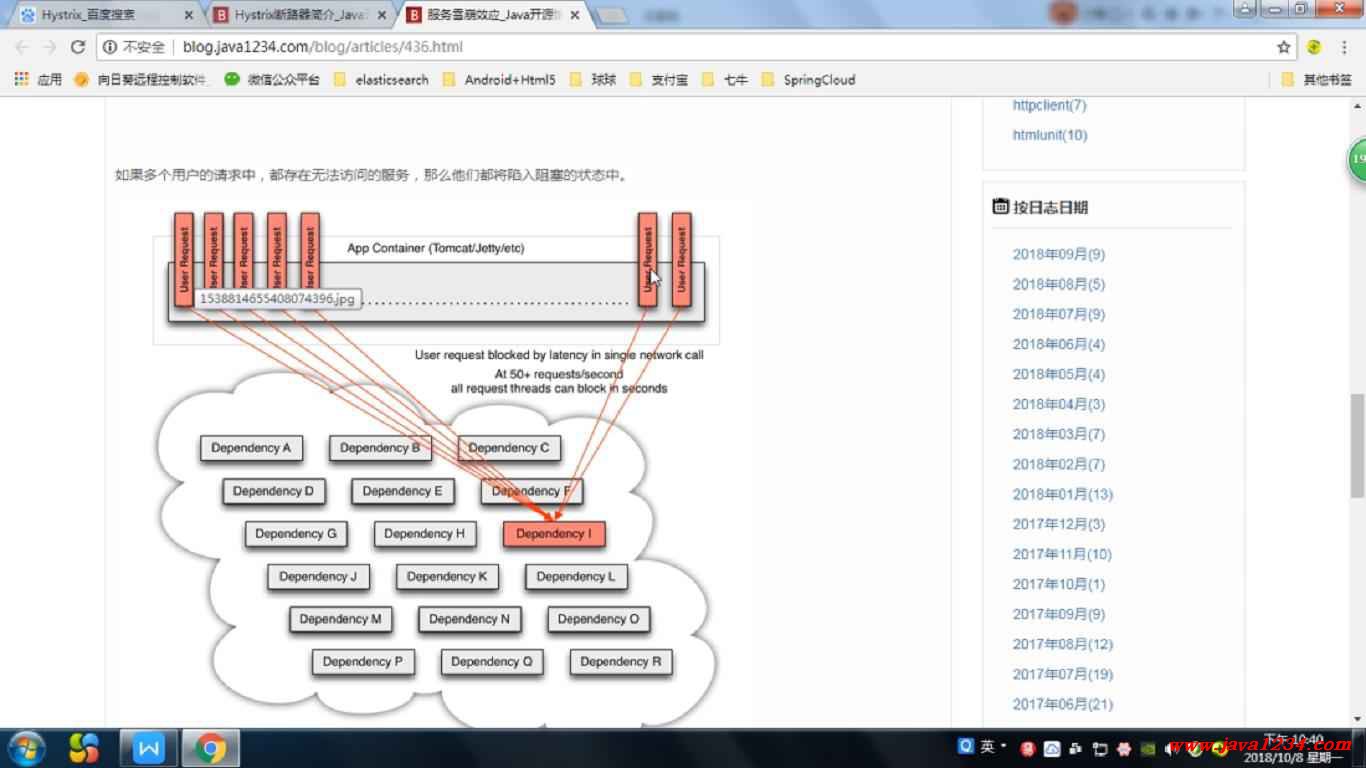Open the 2017年12月(3) archive
Viewport: 1366px width, 768px height.
(x=1059, y=524)
